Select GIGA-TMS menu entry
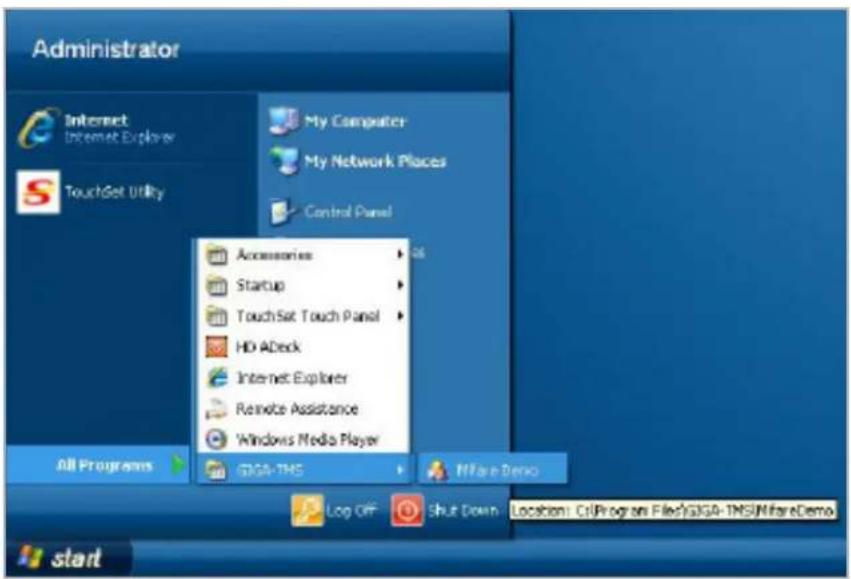 click(303, 470)
